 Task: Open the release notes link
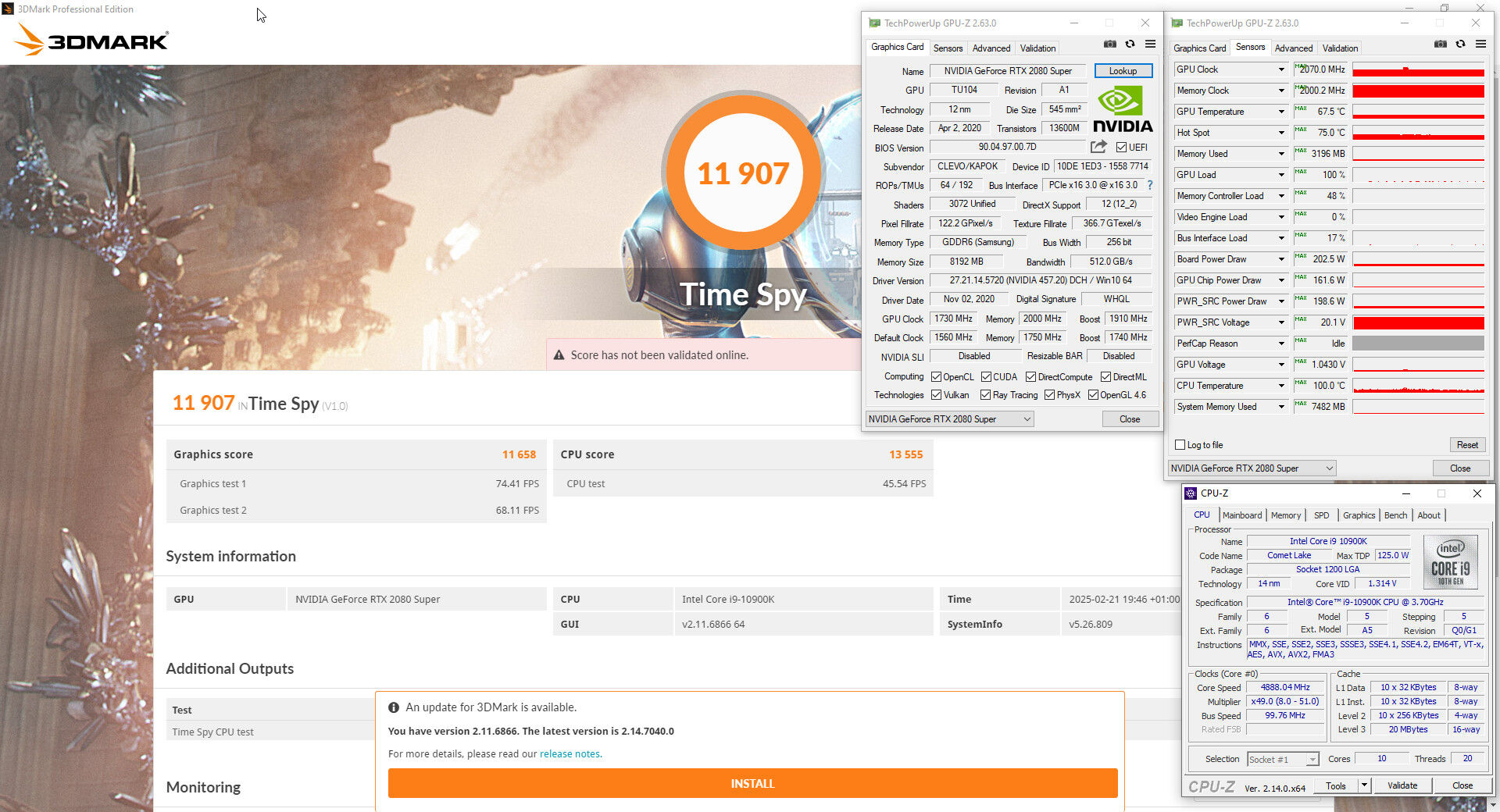(x=570, y=754)
